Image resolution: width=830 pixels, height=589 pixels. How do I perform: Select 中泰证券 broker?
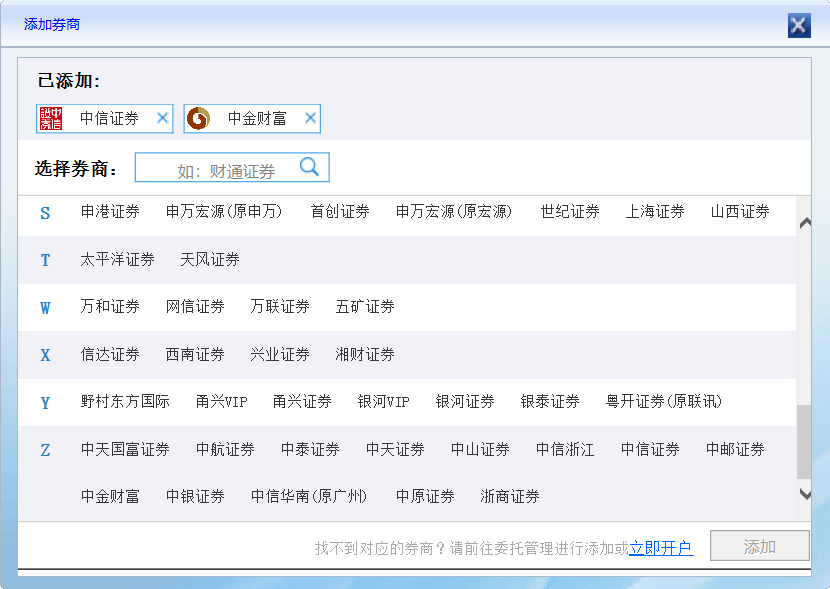[310, 449]
